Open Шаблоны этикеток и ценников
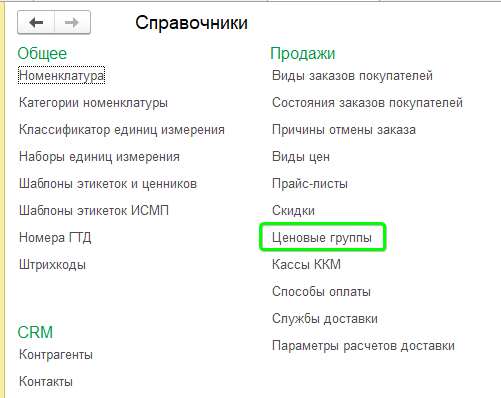 pos(108,184)
